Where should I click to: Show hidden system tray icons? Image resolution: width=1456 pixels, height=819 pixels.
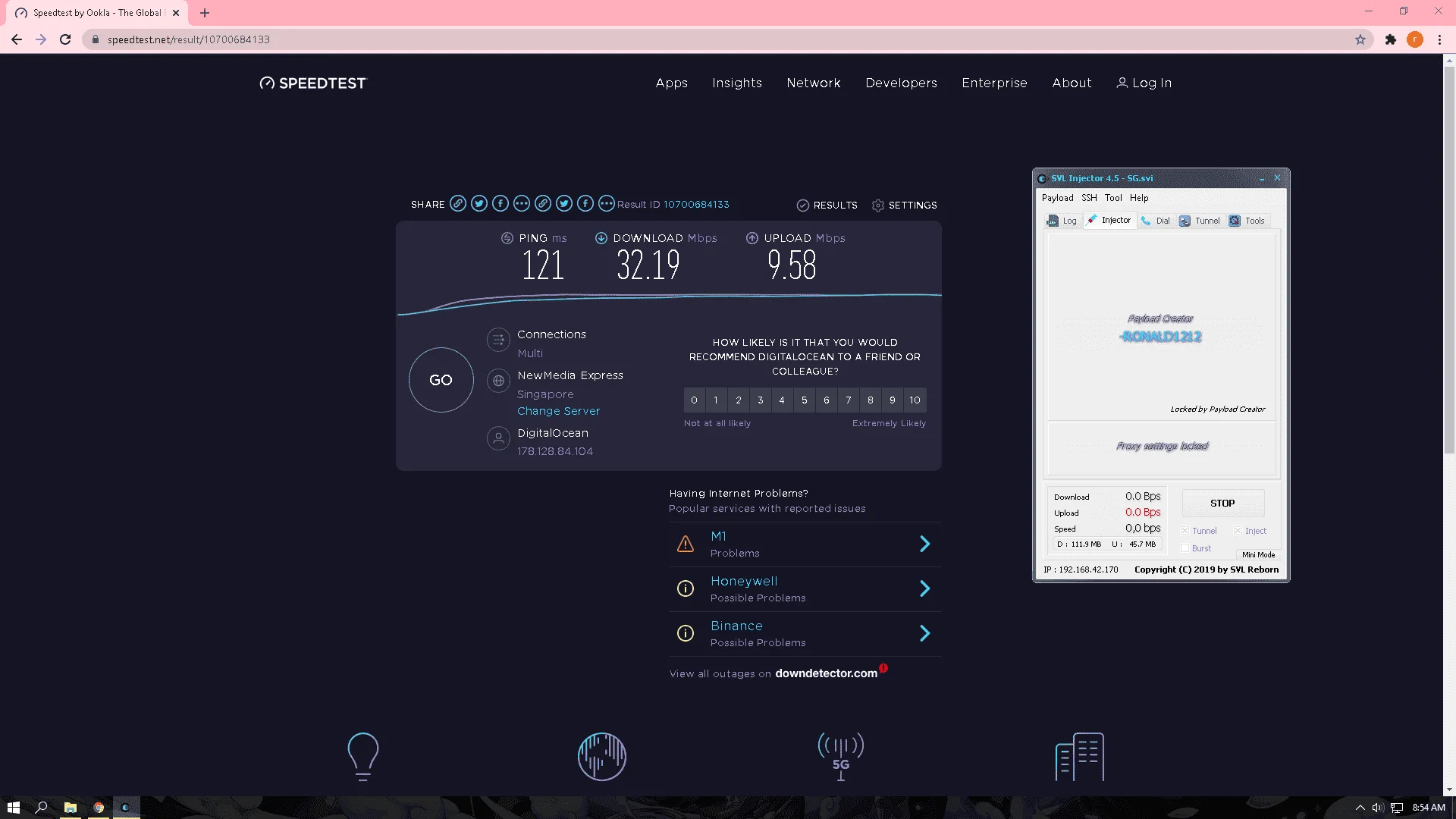click(1360, 808)
